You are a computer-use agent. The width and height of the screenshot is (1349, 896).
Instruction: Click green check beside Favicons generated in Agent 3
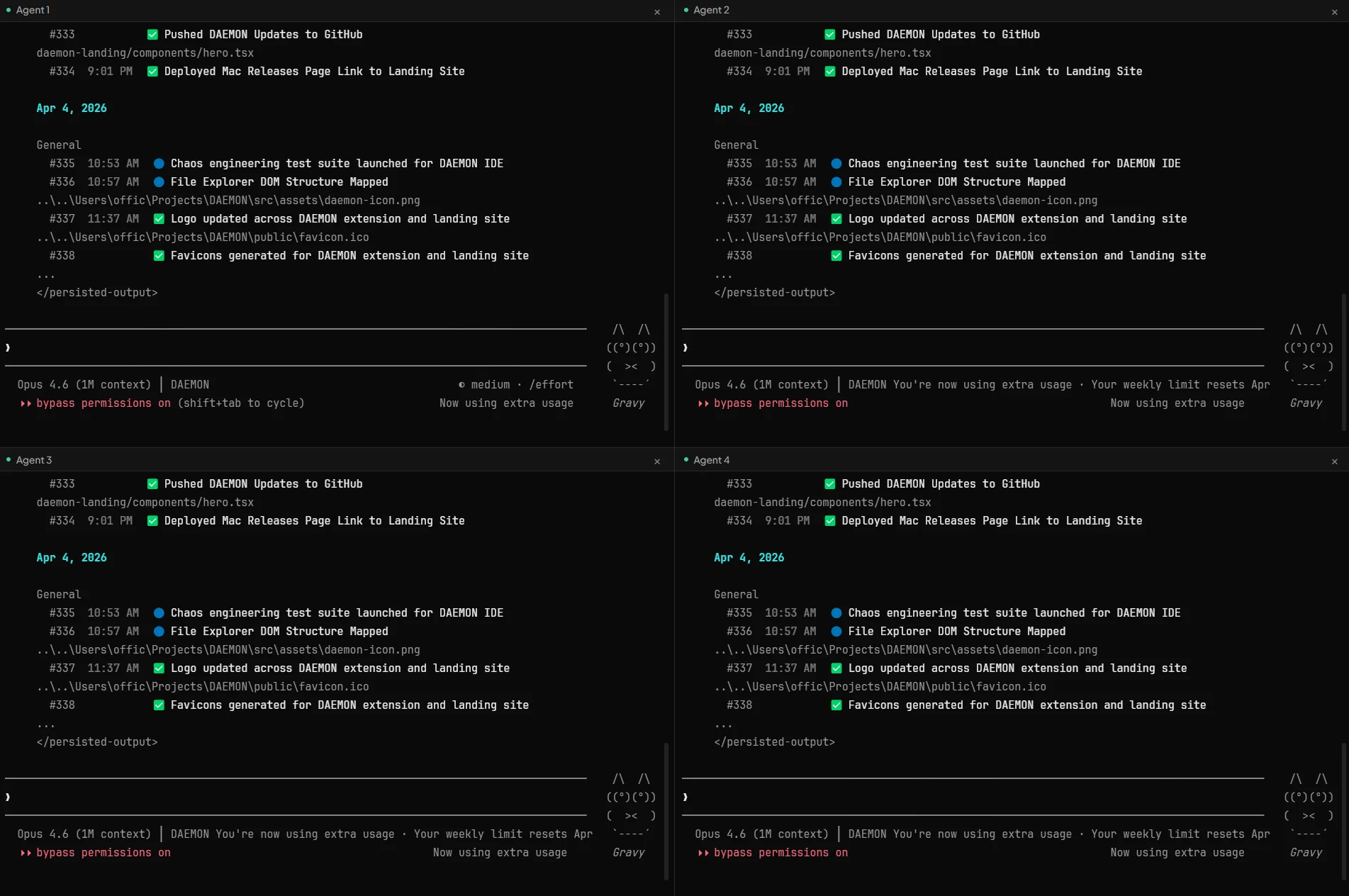point(159,705)
